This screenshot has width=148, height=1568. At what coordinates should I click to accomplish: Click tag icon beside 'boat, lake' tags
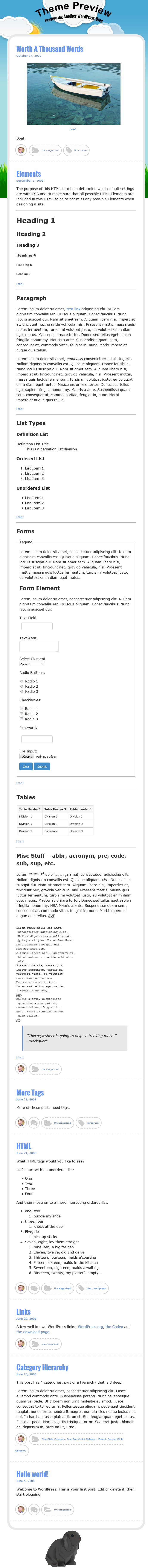tap(69, 150)
